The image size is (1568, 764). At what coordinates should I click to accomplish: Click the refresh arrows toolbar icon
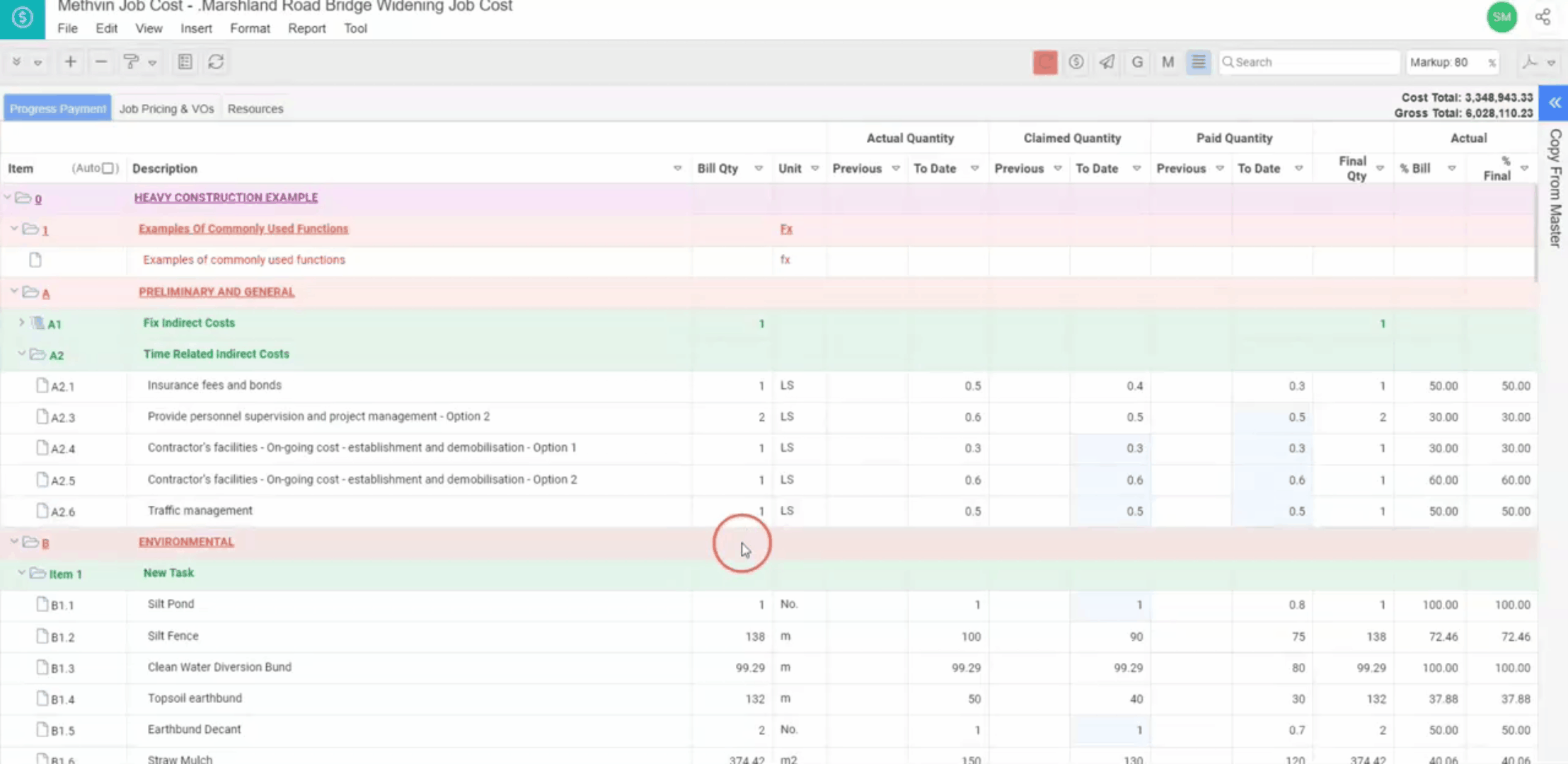216,62
